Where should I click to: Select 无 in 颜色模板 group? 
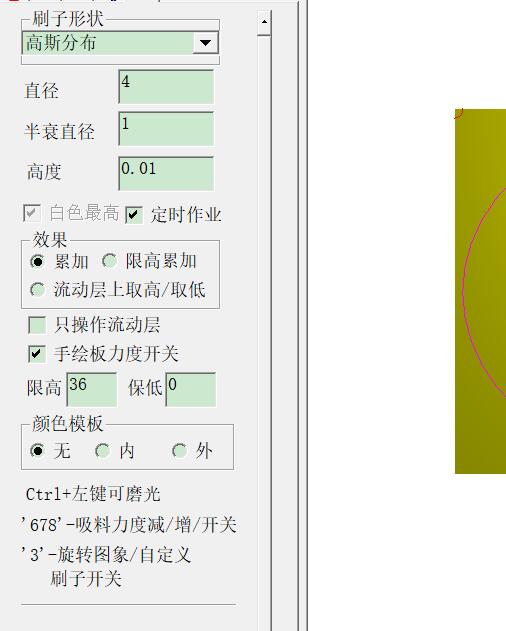coord(38,450)
